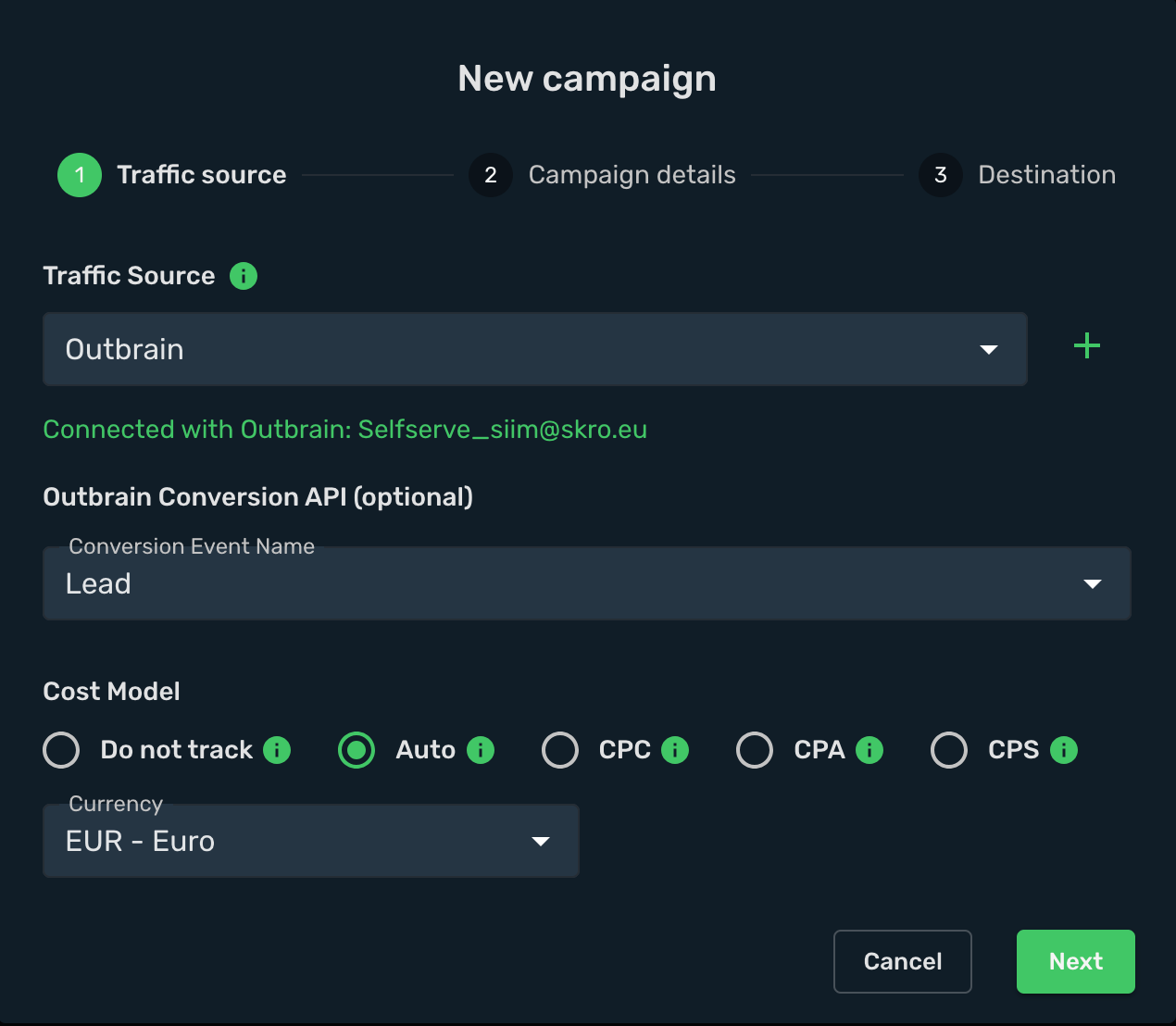Screen dimensions: 1176x1026
Task: Click the Cancel button
Action: click(903, 961)
